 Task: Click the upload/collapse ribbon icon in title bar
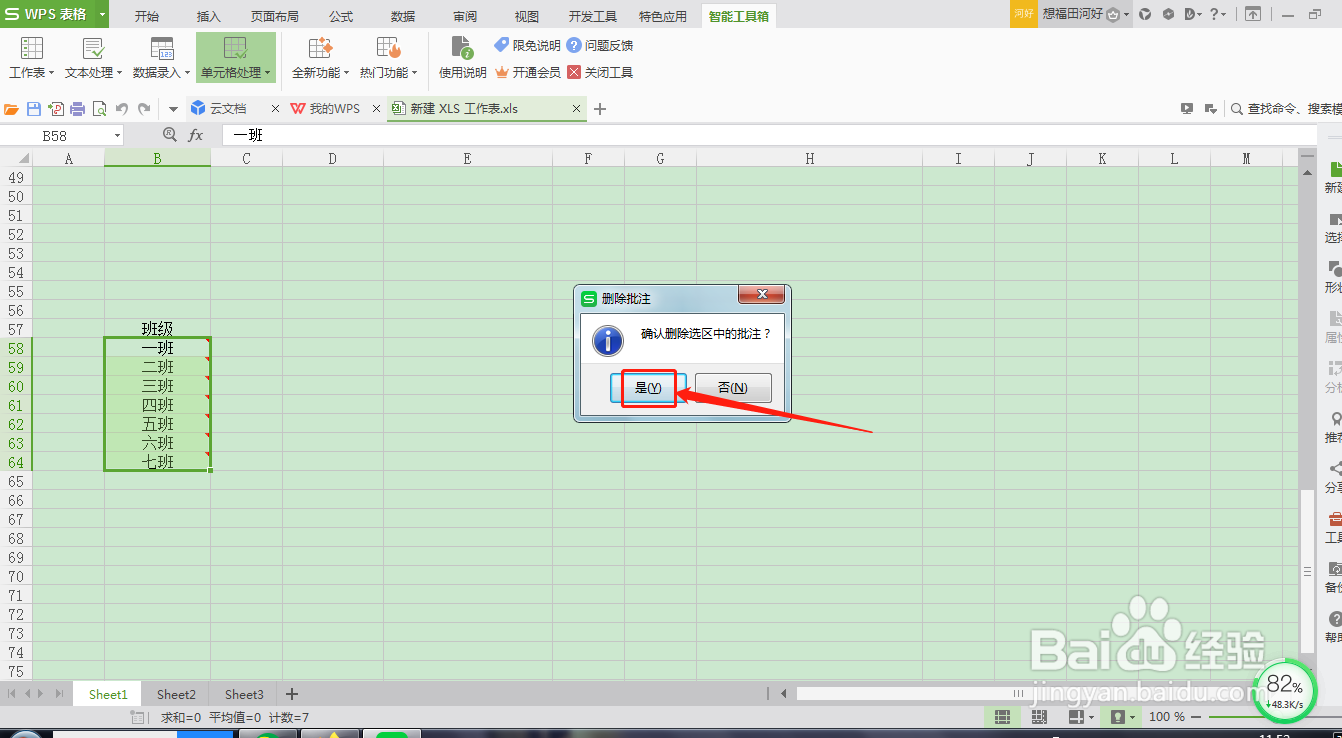pos(1253,14)
